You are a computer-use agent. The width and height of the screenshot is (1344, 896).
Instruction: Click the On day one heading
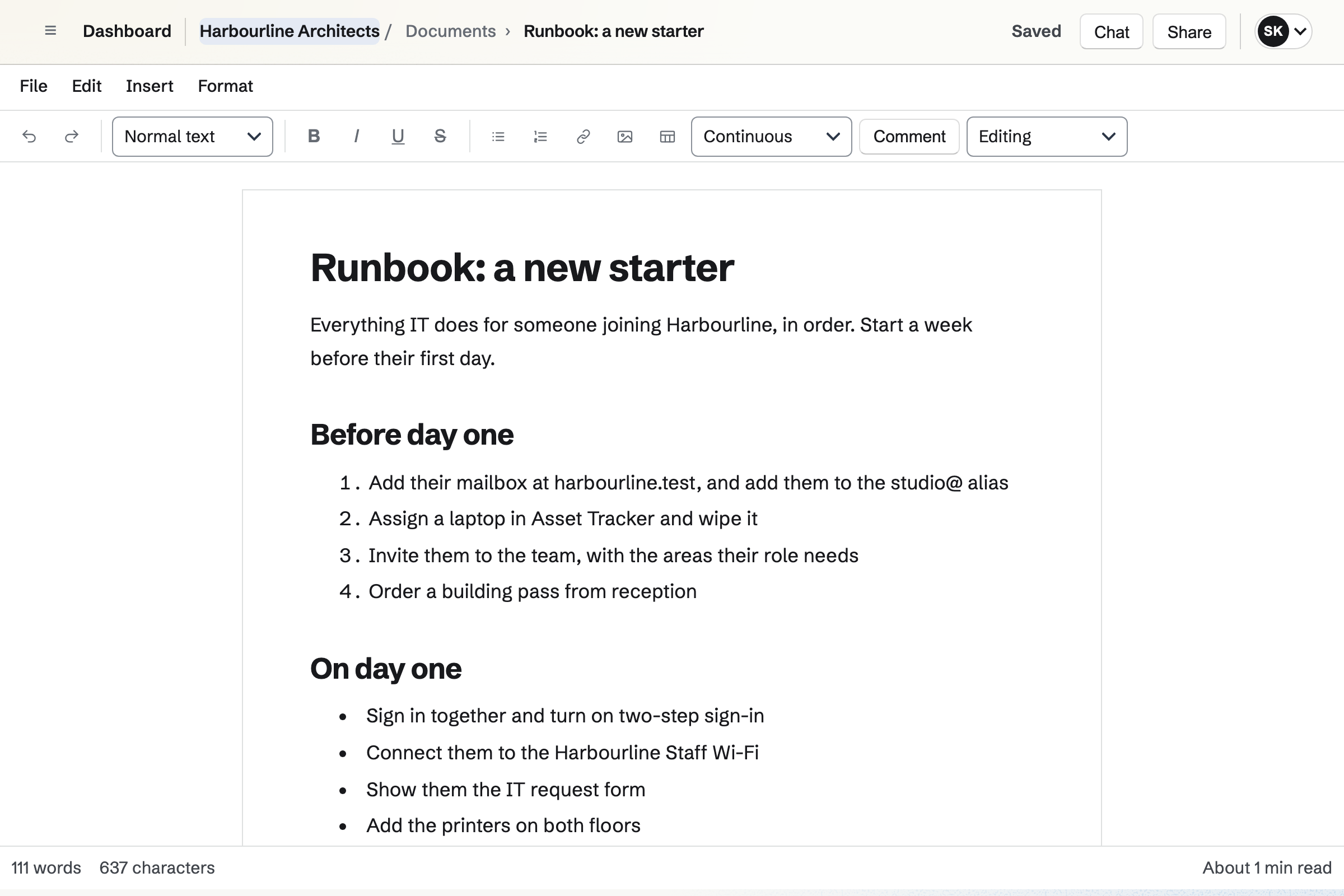pyautogui.click(x=386, y=669)
